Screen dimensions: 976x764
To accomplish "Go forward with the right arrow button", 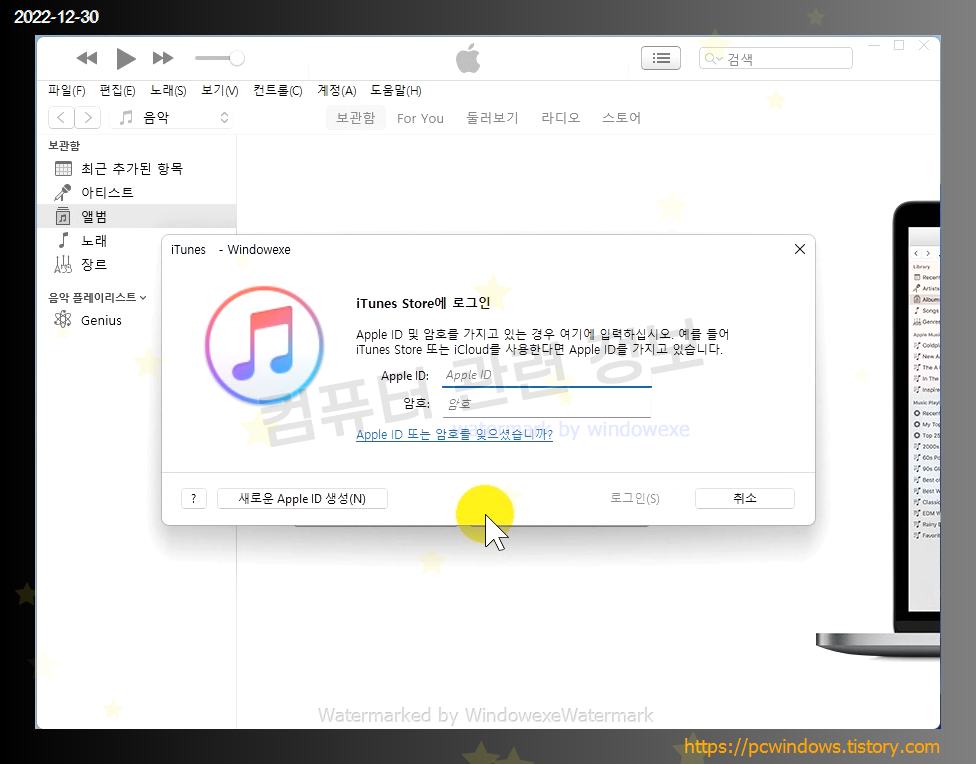I will (88, 118).
